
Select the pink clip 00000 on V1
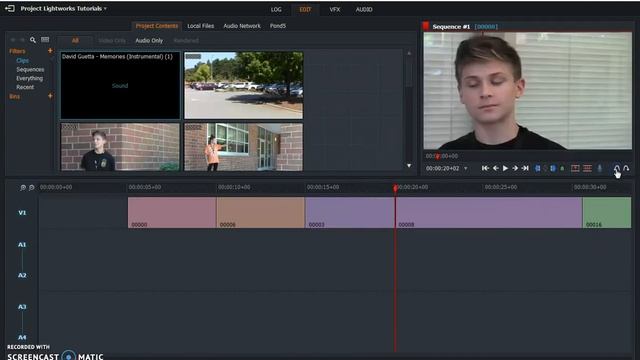(x=172, y=213)
